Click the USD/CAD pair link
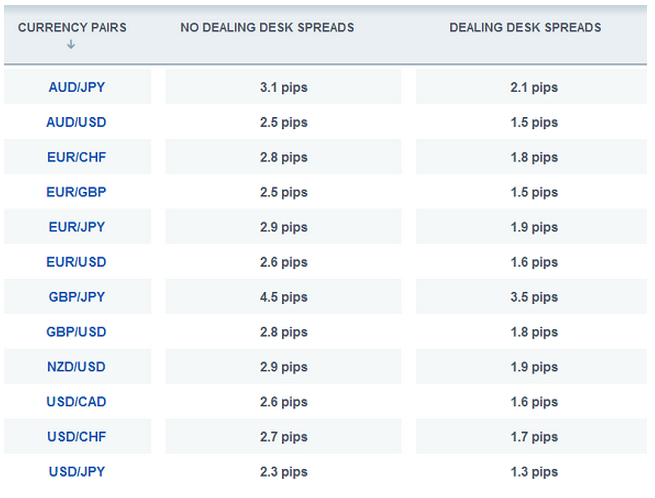 (77, 402)
